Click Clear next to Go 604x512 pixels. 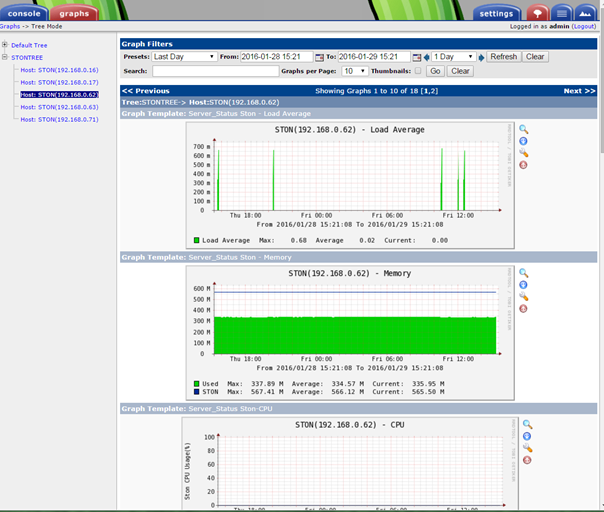(460, 71)
